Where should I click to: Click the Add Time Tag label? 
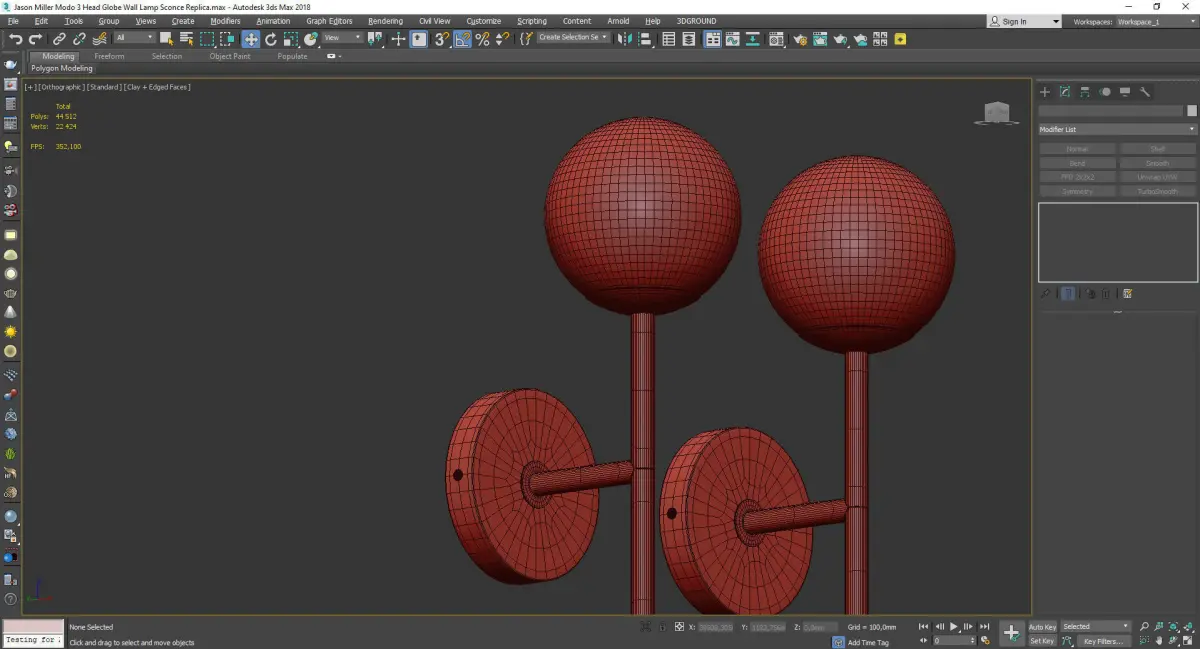pos(868,642)
